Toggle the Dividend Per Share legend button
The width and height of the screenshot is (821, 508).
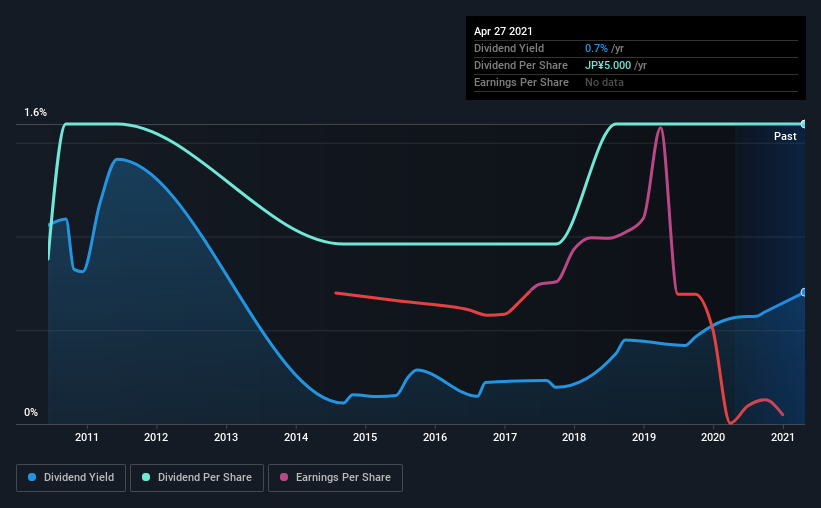(197, 478)
